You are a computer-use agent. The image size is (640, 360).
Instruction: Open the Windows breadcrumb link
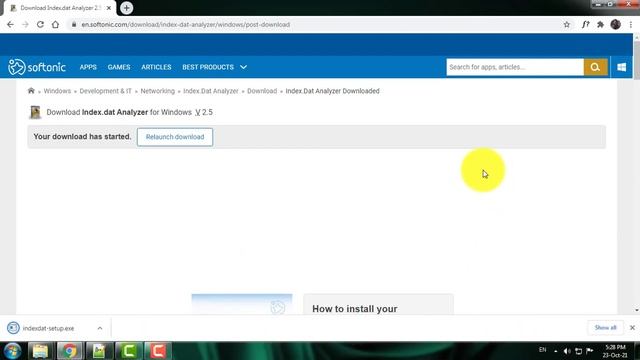[57, 91]
